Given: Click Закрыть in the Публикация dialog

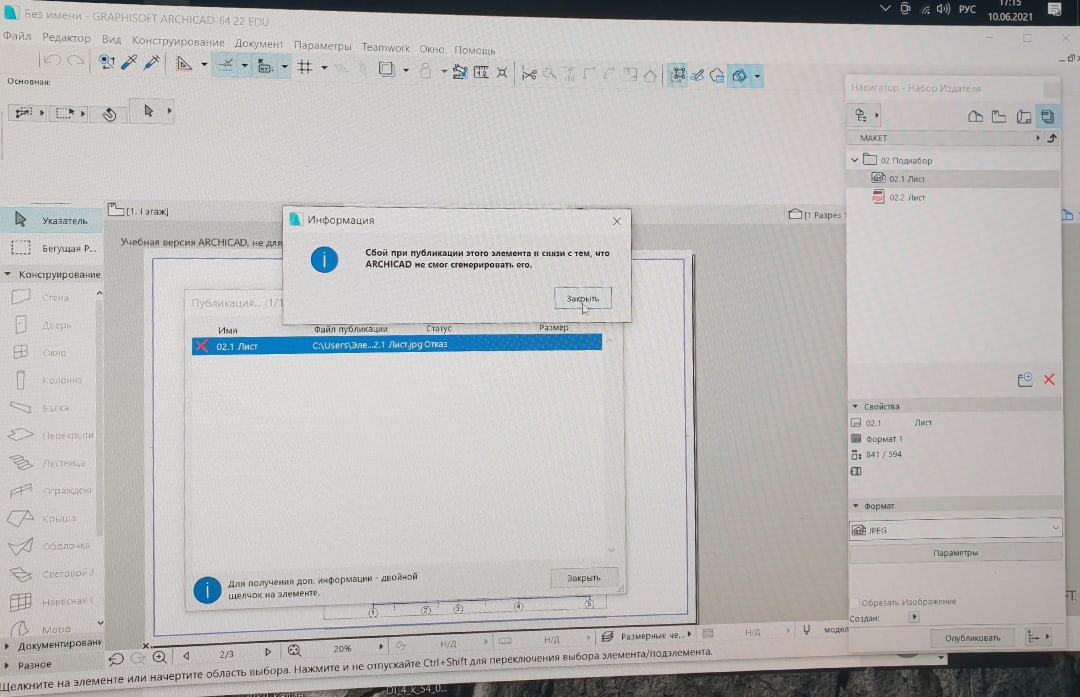Looking at the screenshot, I should pos(583,578).
